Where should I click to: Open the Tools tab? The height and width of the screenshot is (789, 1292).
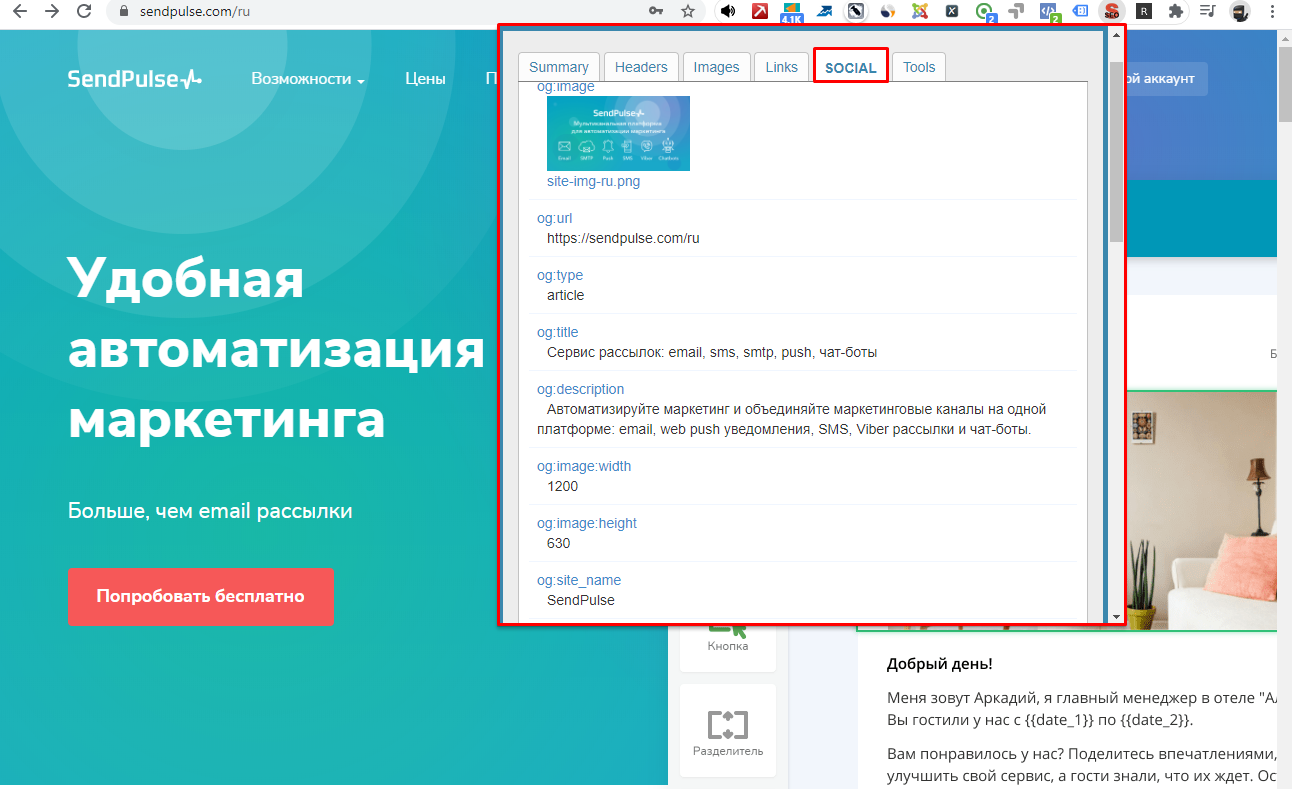[x=918, y=67]
